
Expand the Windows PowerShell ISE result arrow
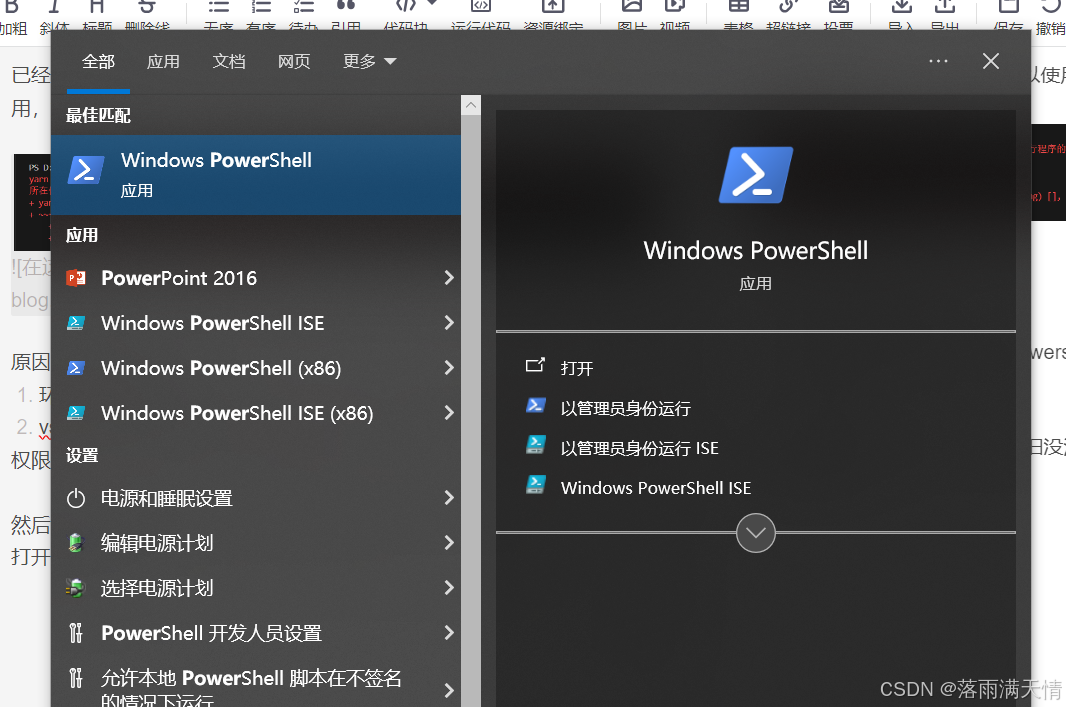449,322
